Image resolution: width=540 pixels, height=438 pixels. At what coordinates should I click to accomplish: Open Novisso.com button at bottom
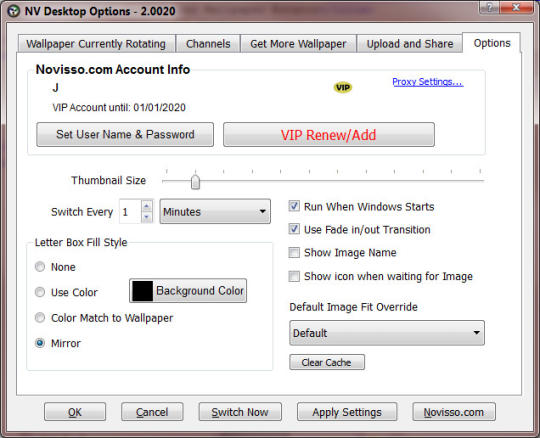coord(454,412)
